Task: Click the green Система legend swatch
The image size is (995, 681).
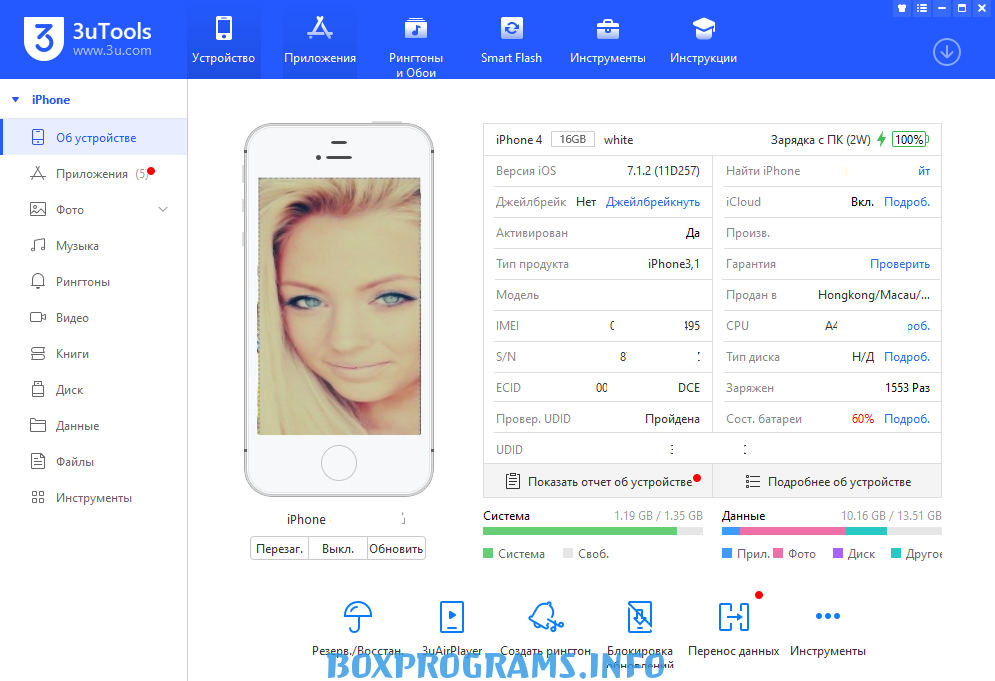Action: [488, 553]
